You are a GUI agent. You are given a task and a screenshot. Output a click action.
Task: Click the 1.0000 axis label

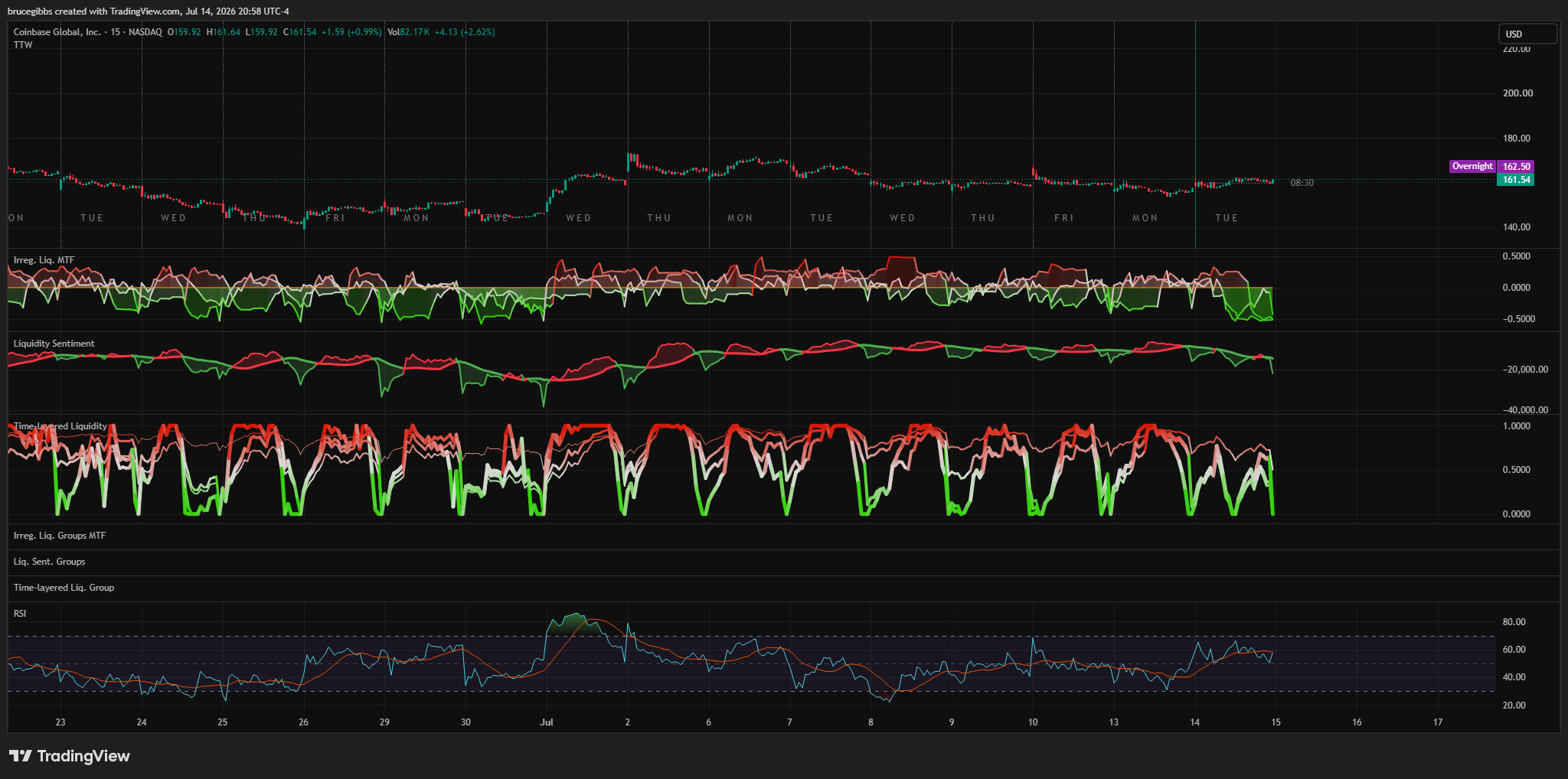pyautogui.click(x=1516, y=426)
